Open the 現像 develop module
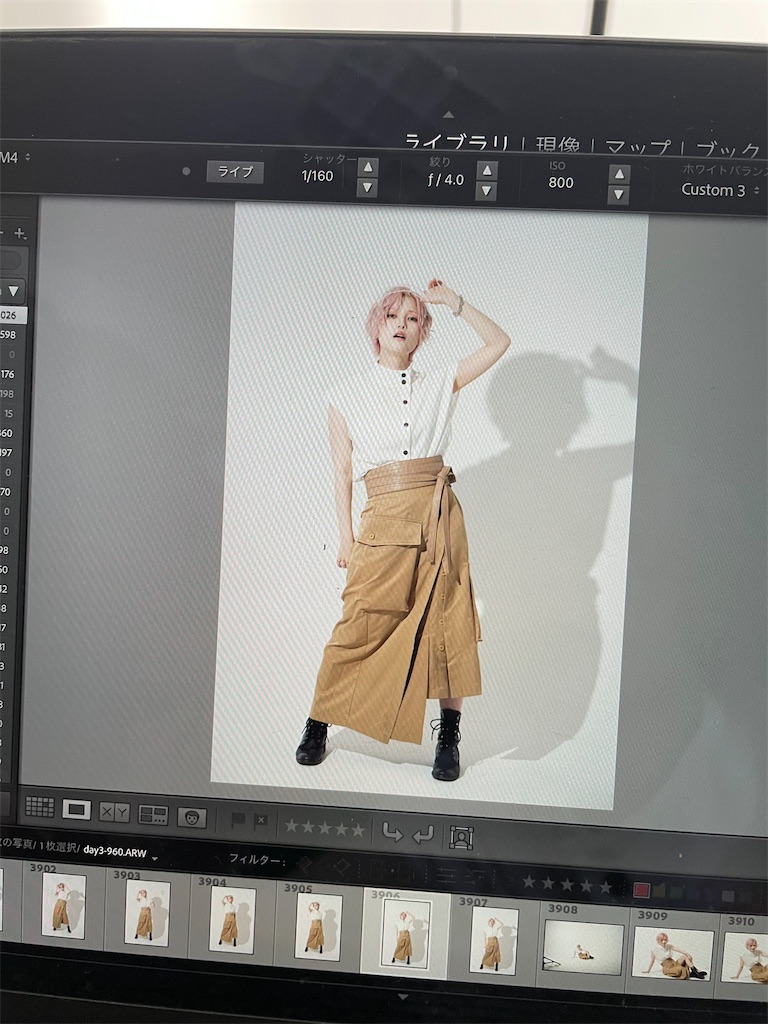The width and height of the screenshot is (768, 1024). tap(557, 144)
